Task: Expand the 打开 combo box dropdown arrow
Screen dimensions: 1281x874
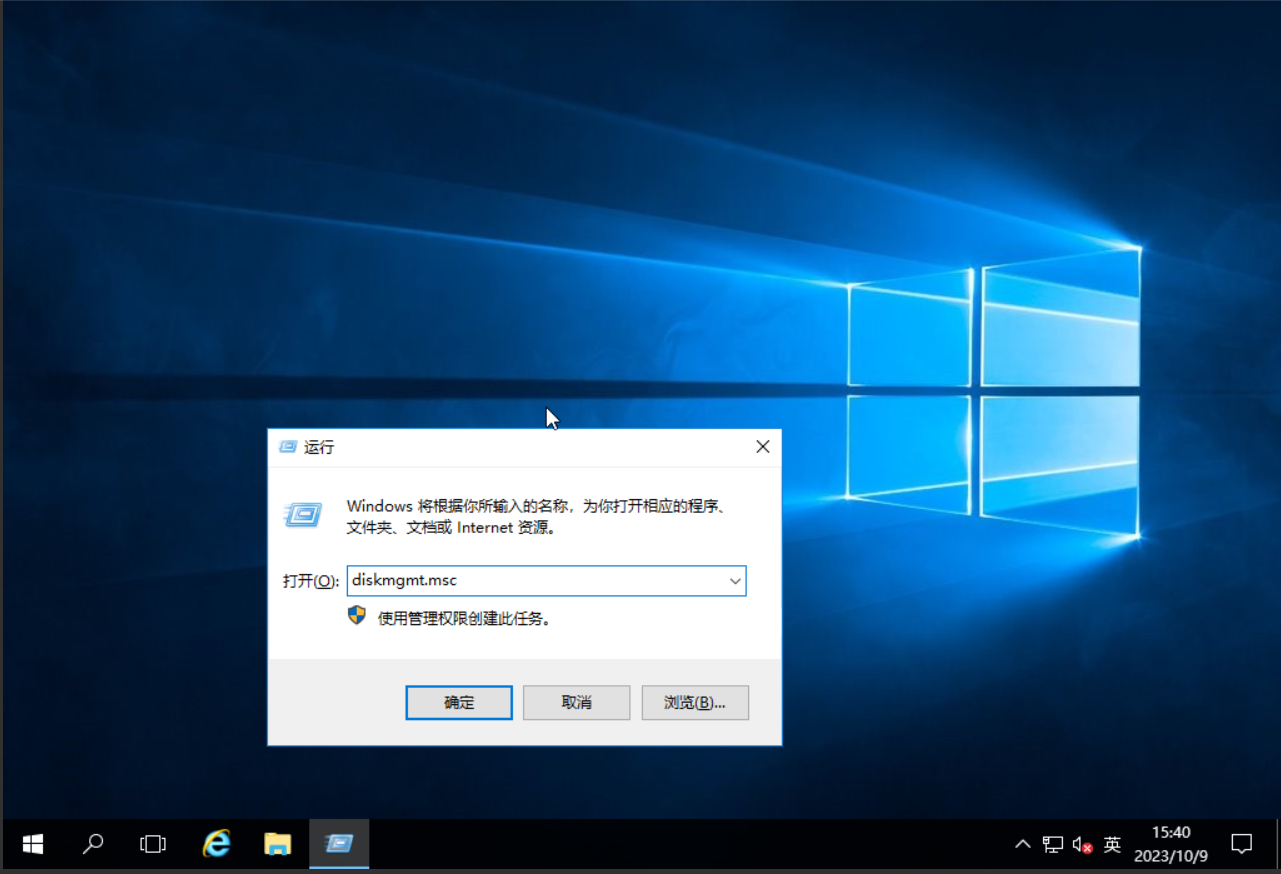Action: [735, 581]
